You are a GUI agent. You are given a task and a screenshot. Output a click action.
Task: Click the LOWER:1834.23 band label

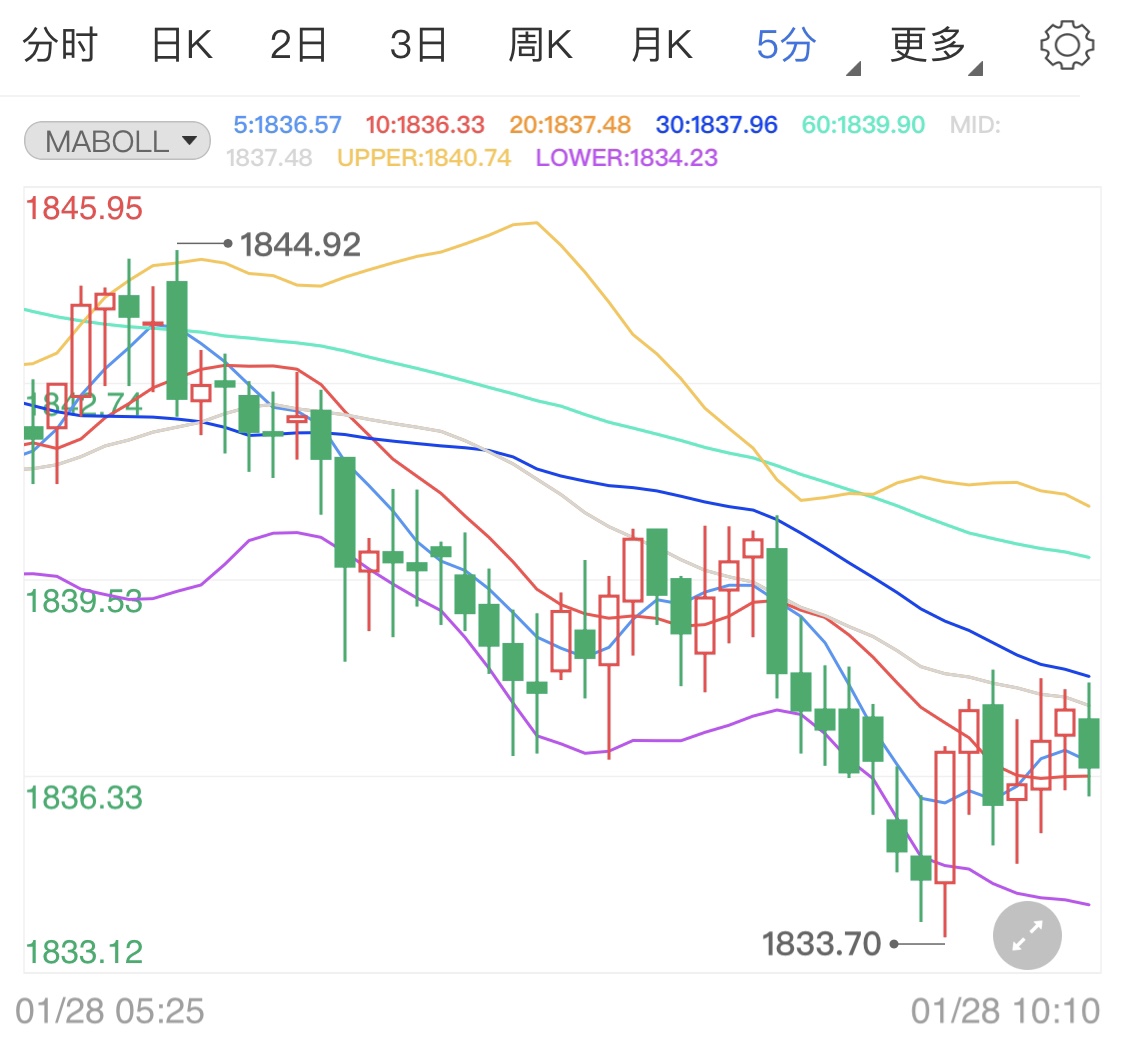pyautogui.click(x=626, y=158)
